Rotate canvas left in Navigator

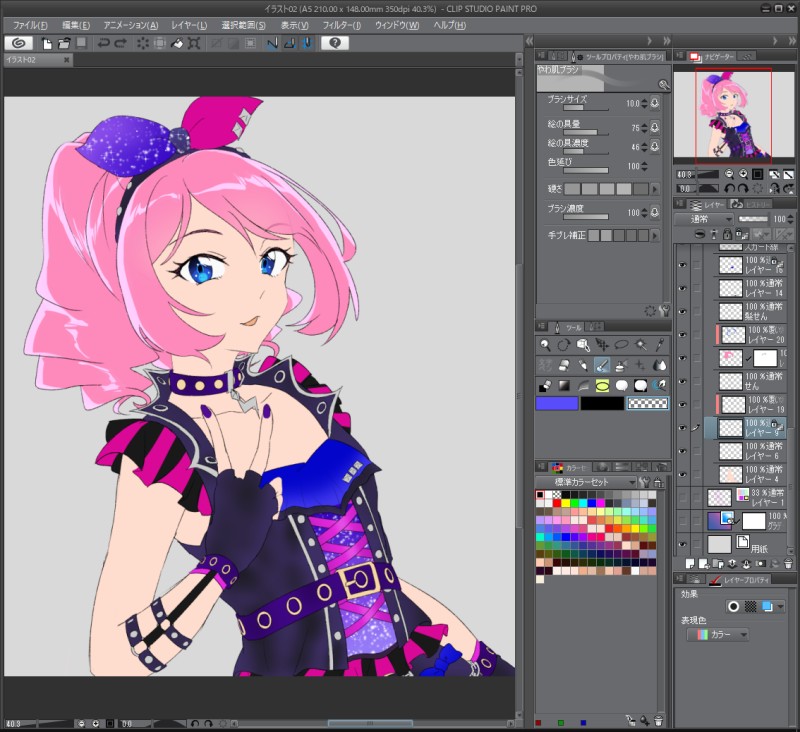click(x=729, y=189)
